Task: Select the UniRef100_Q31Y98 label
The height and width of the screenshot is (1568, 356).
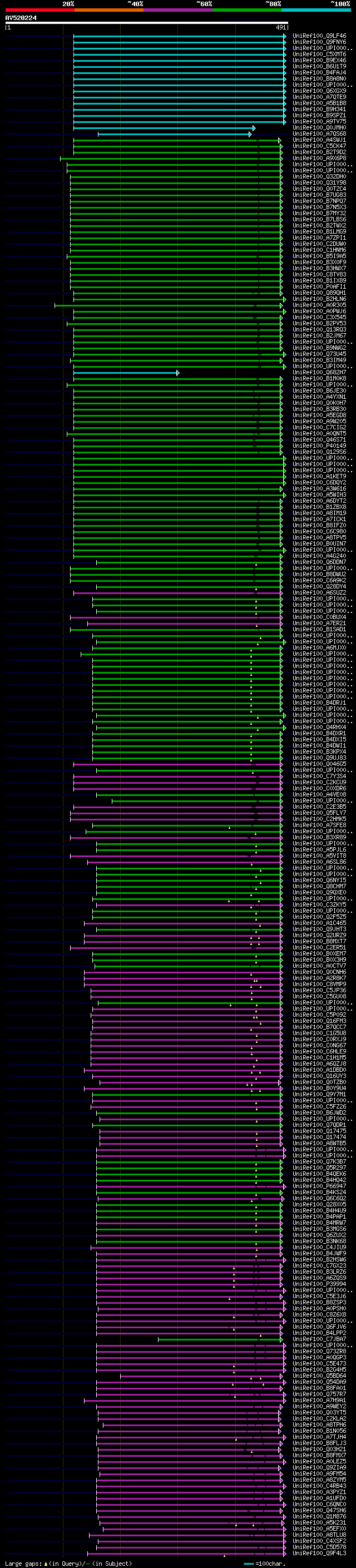Action: pyautogui.click(x=319, y=182)
